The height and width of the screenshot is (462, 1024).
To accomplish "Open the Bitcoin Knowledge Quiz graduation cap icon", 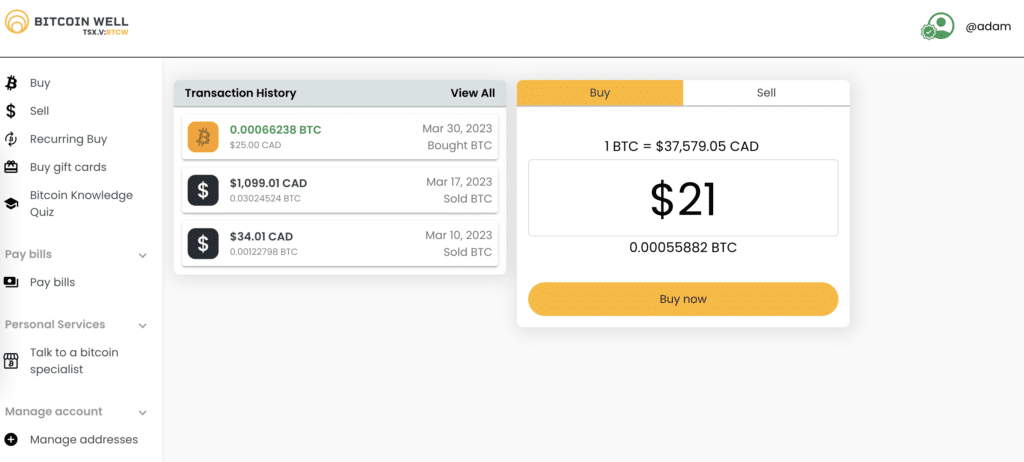I will 11,203.
